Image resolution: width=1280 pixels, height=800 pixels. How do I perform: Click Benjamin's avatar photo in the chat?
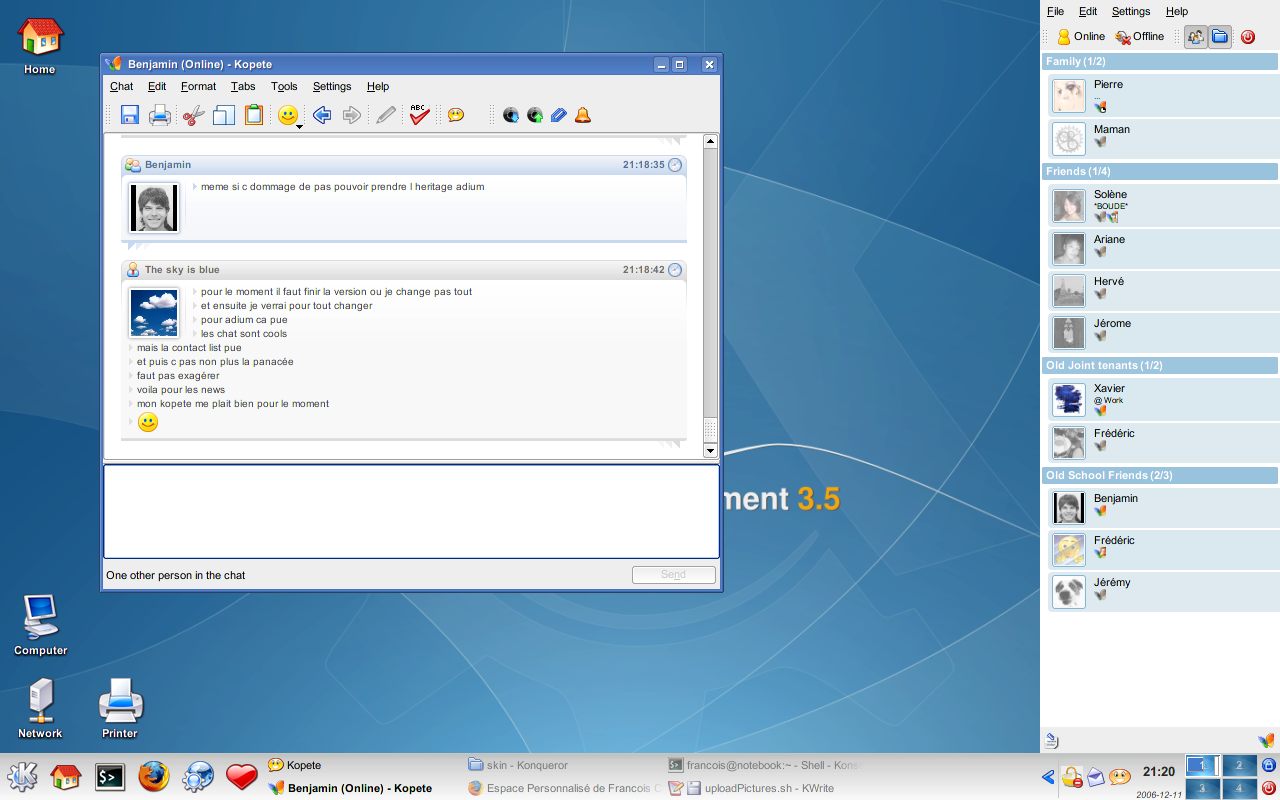[x=154, y=208]
